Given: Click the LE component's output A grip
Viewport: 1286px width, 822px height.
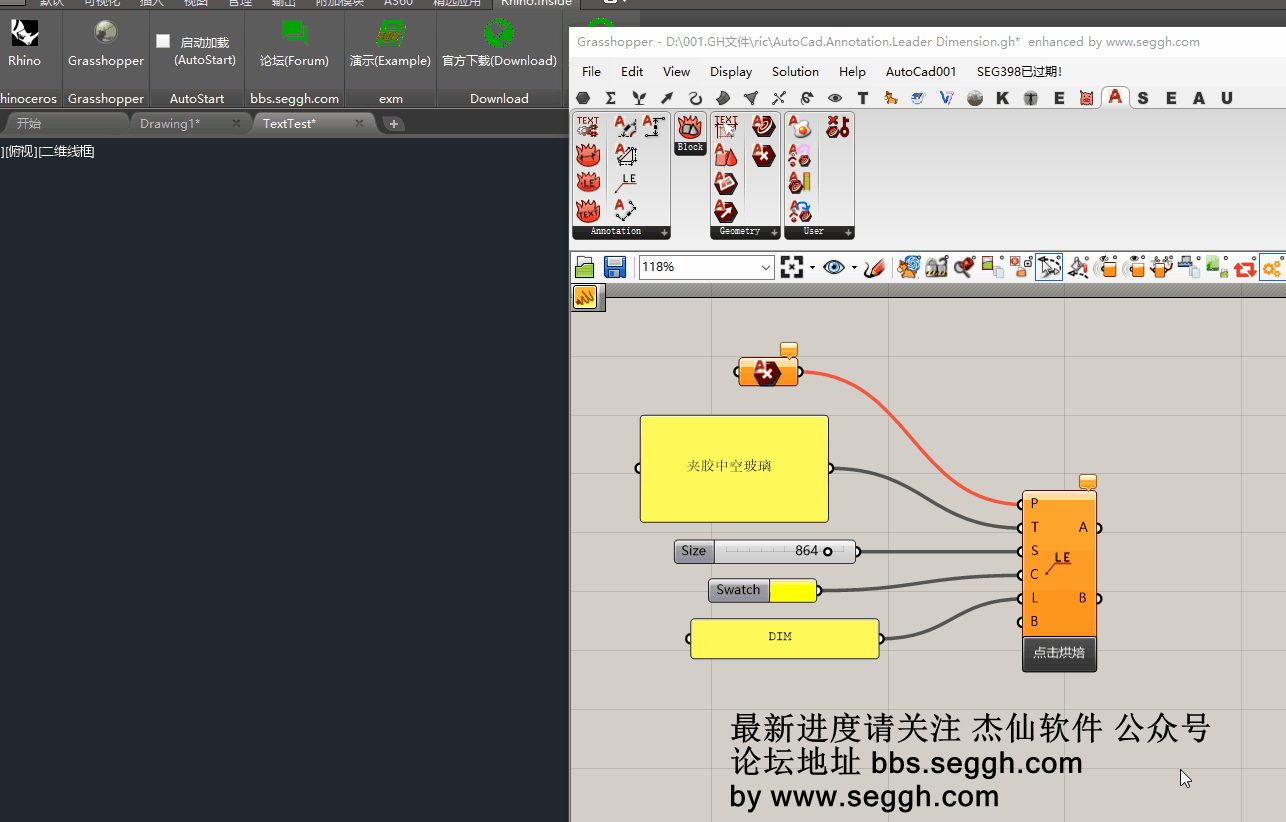Looking at the screenshot, I should point(1098,528).
